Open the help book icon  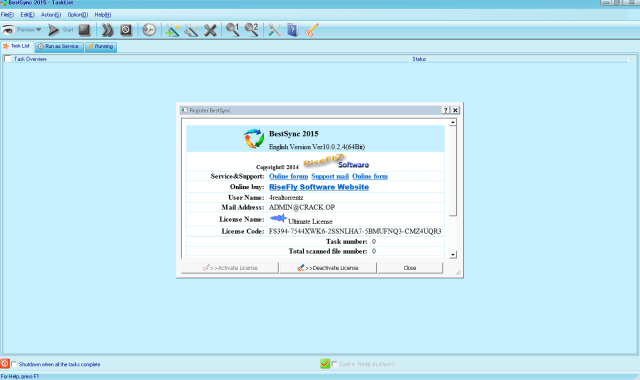pos(293,30)
